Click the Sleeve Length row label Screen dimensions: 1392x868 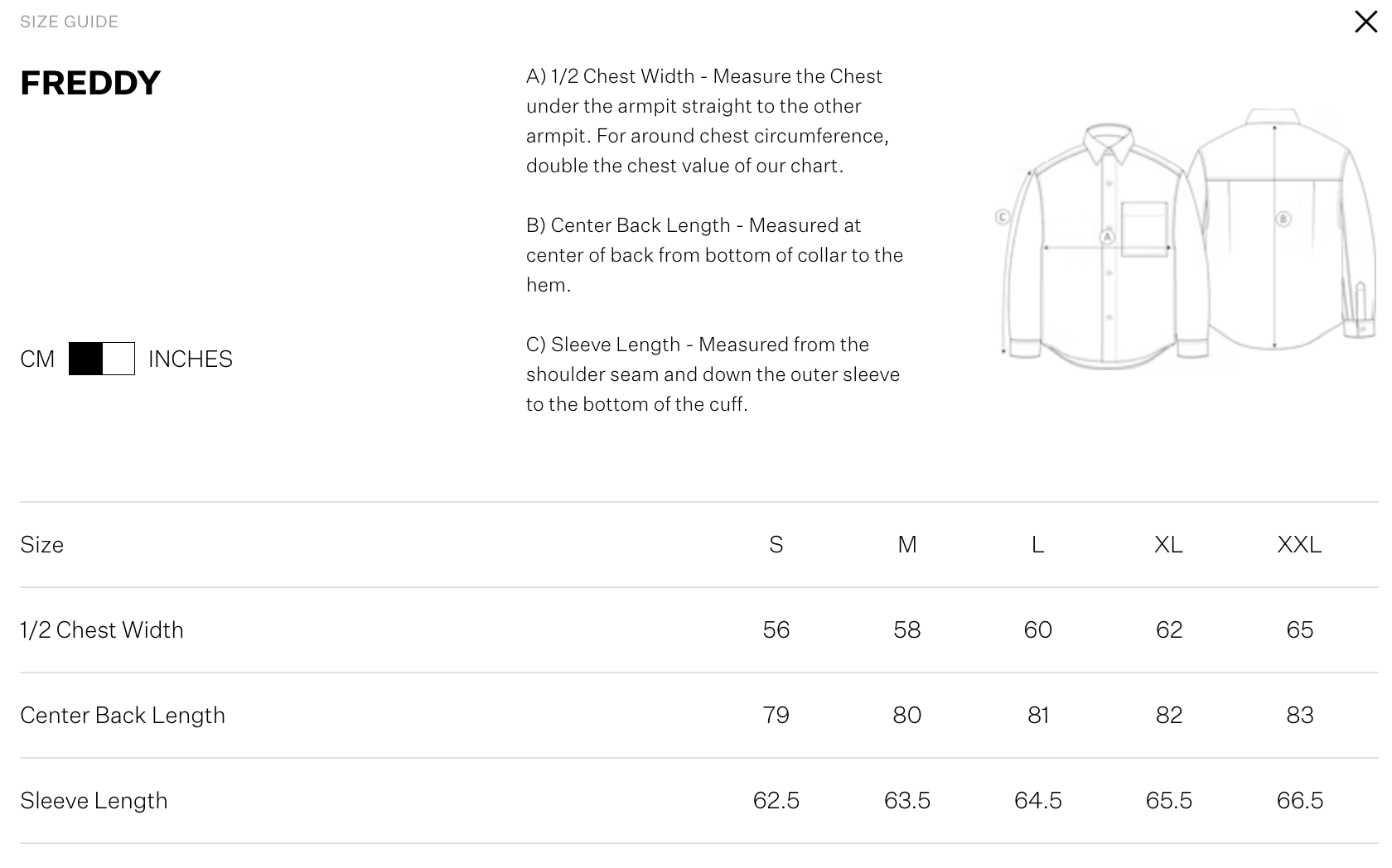(x=94, y=800)
